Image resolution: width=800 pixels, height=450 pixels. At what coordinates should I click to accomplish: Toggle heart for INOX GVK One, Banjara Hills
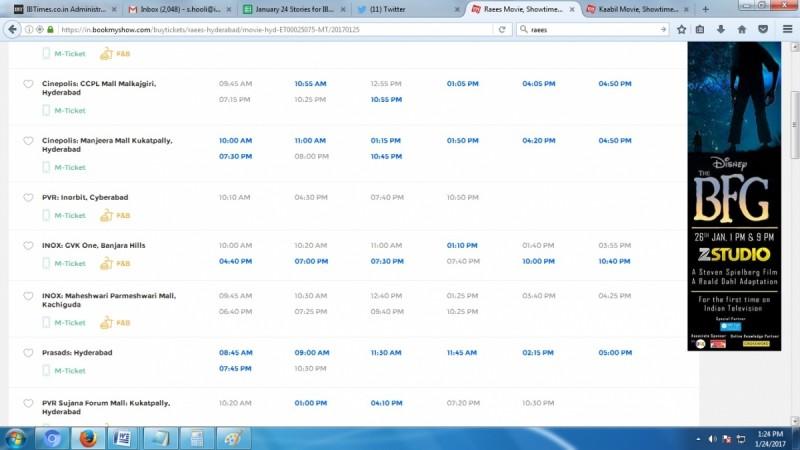28,245
